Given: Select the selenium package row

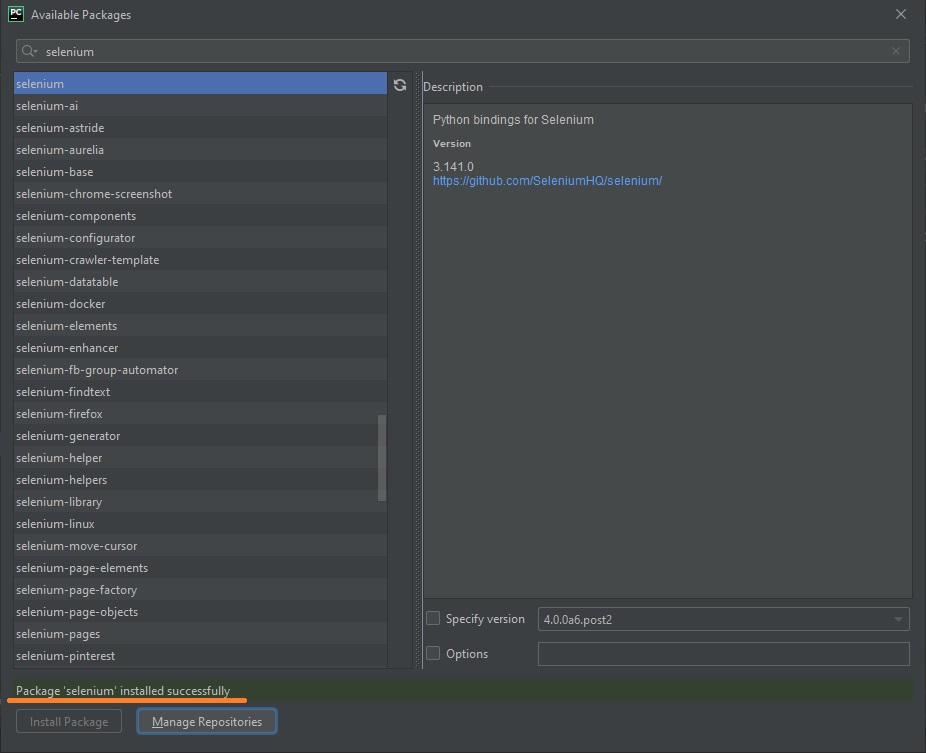Looking at the screenshot, I should tap(200, 83).
